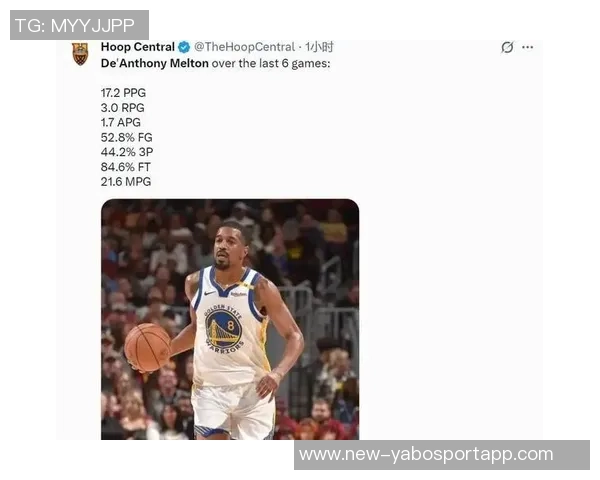Open the attached tweet photo

pos(230,319)
